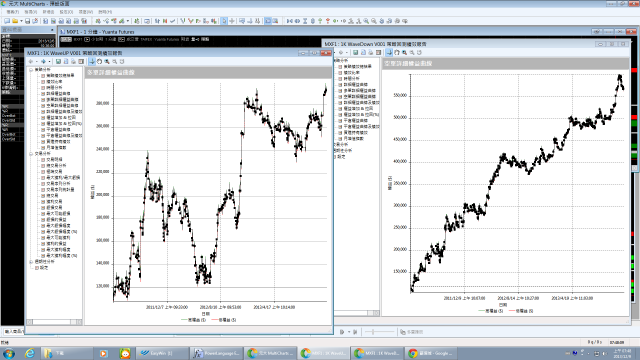The image size is (640, 360).
Task: Open the back-history dropdown in WaveUP report
Action: (37, 62)
